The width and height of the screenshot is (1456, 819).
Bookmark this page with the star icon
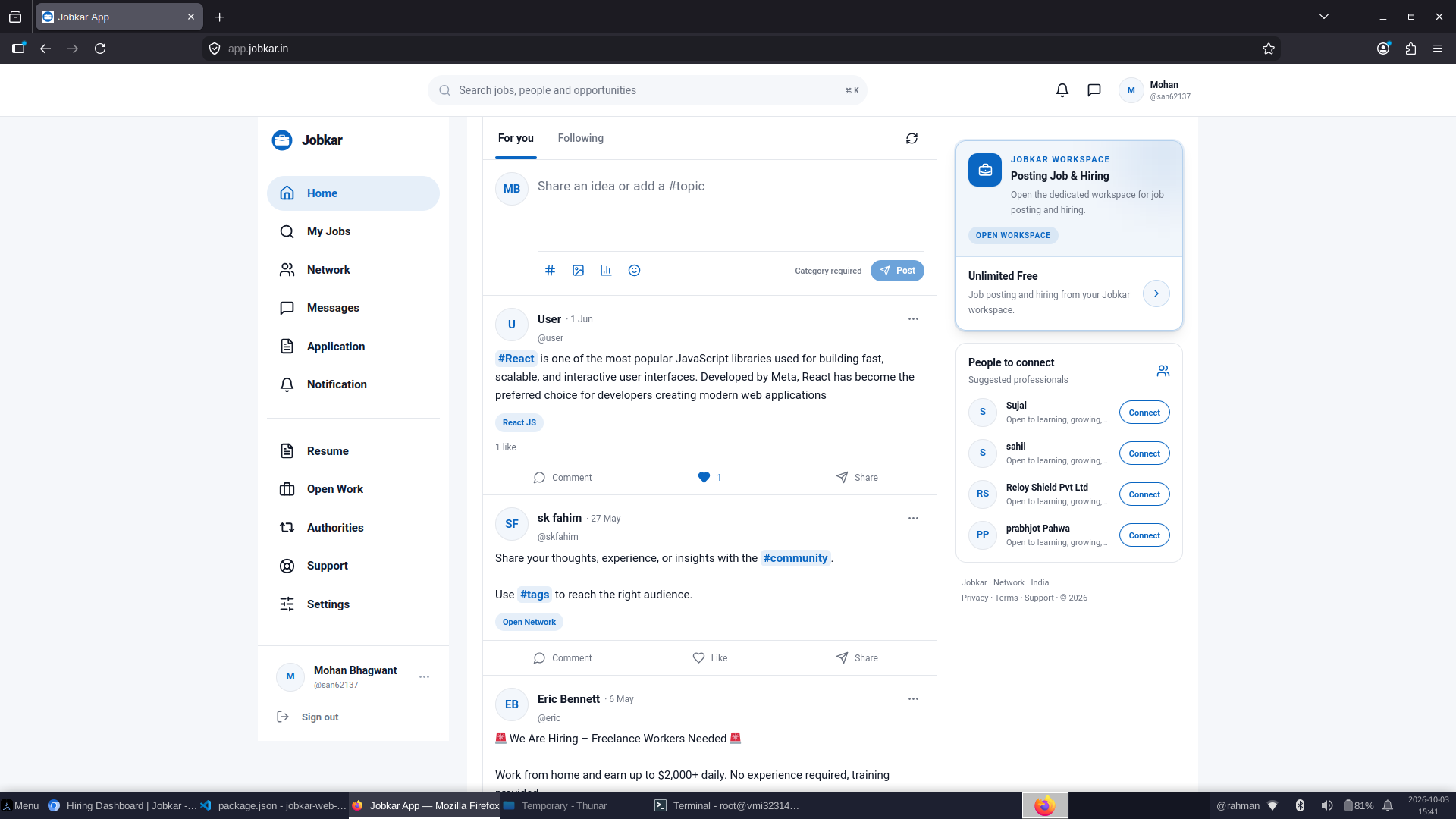click(x=1269, y=49)
